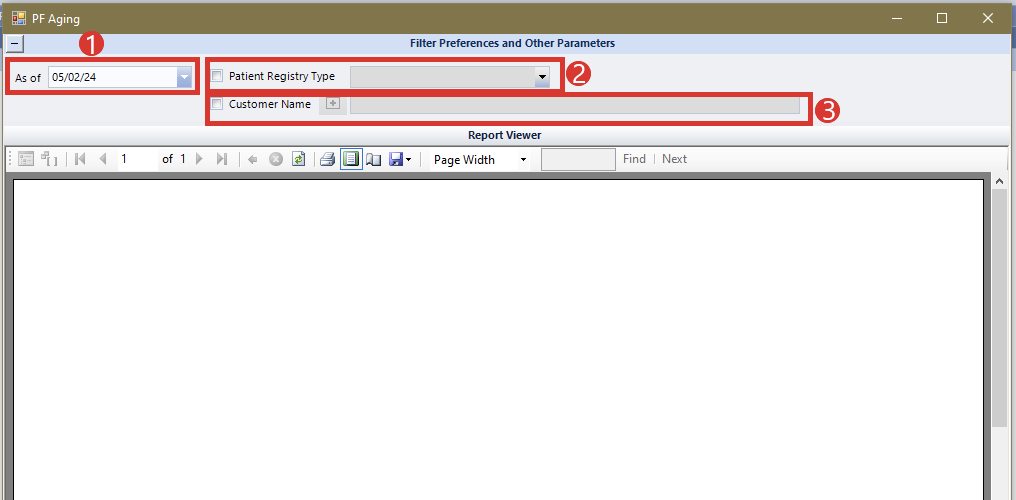Click the Next search link
Viewport: 1016px width, 500px height.
(x=674, y=159)
